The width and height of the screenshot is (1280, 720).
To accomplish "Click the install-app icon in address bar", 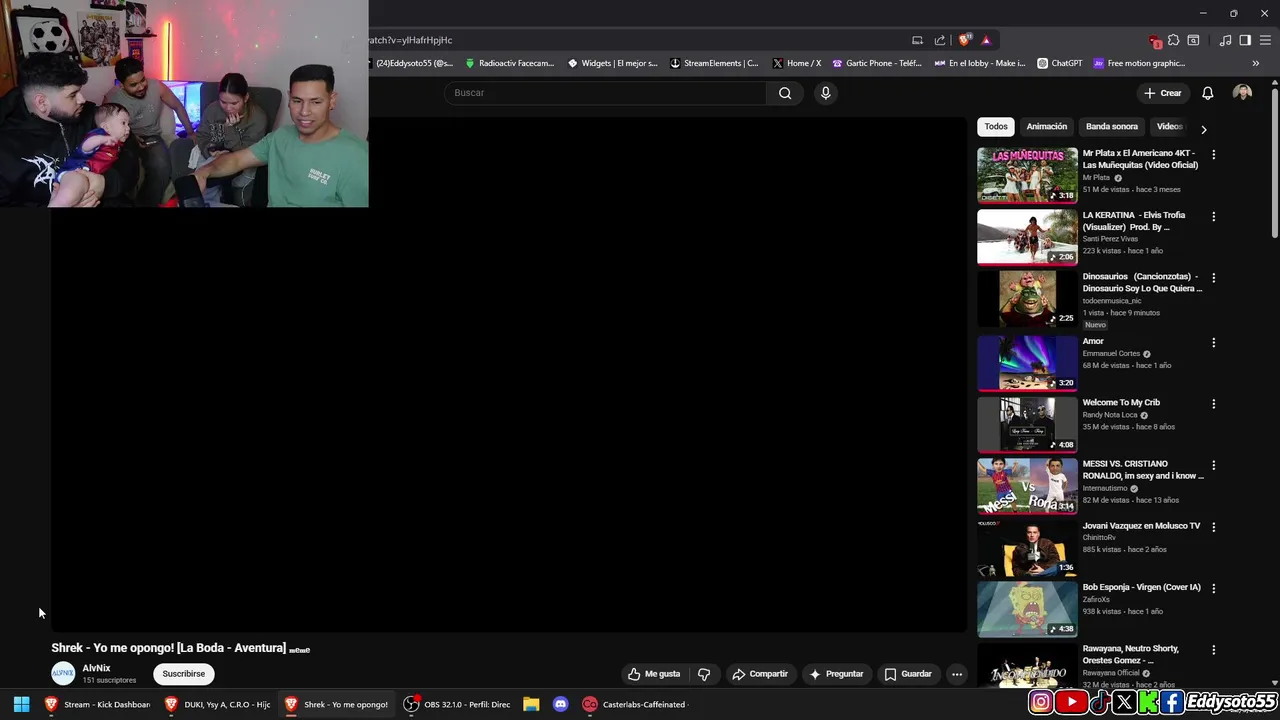I will click(x=917, y=40).
